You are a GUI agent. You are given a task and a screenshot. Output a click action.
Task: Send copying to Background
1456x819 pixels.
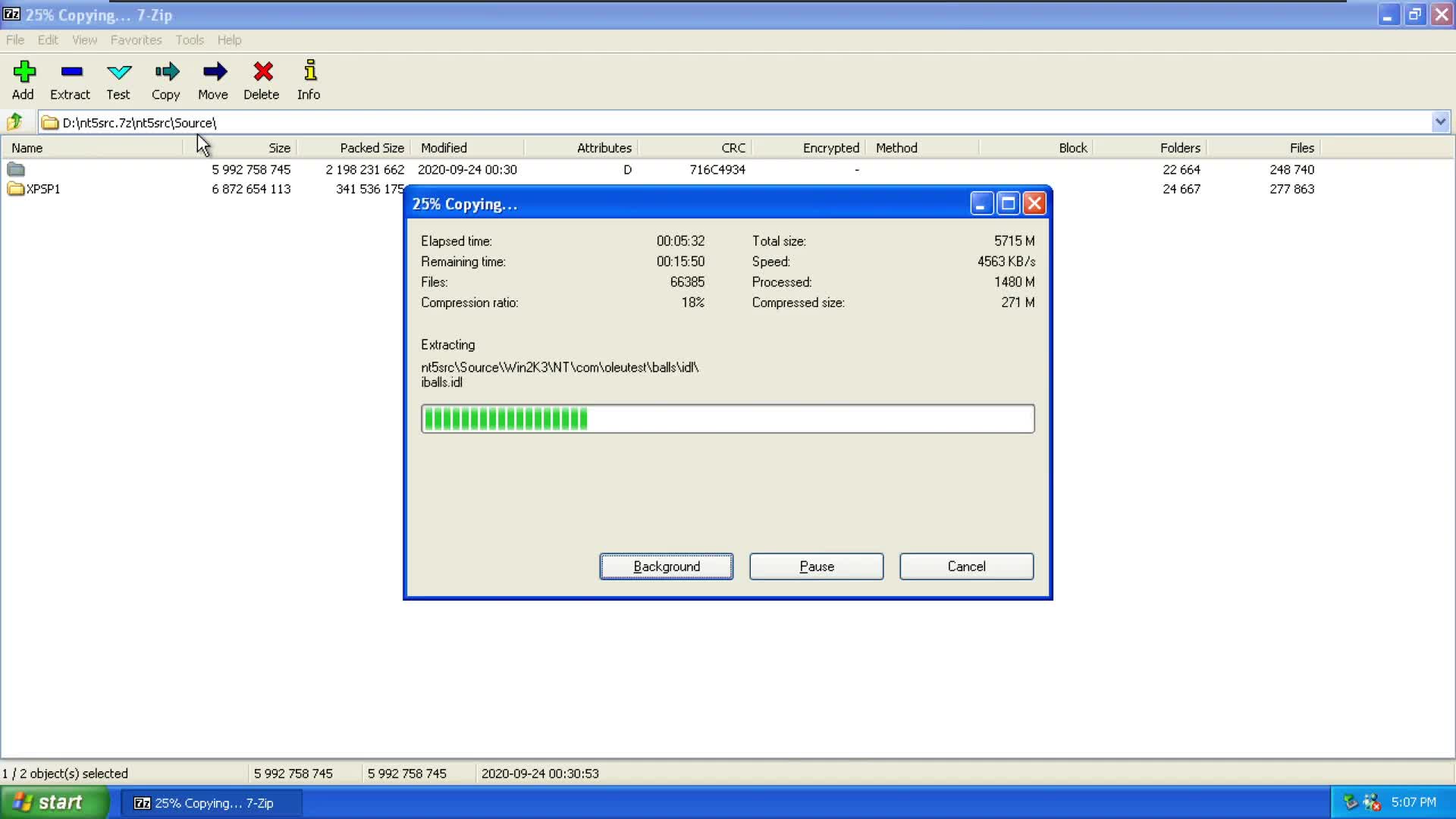666,566
